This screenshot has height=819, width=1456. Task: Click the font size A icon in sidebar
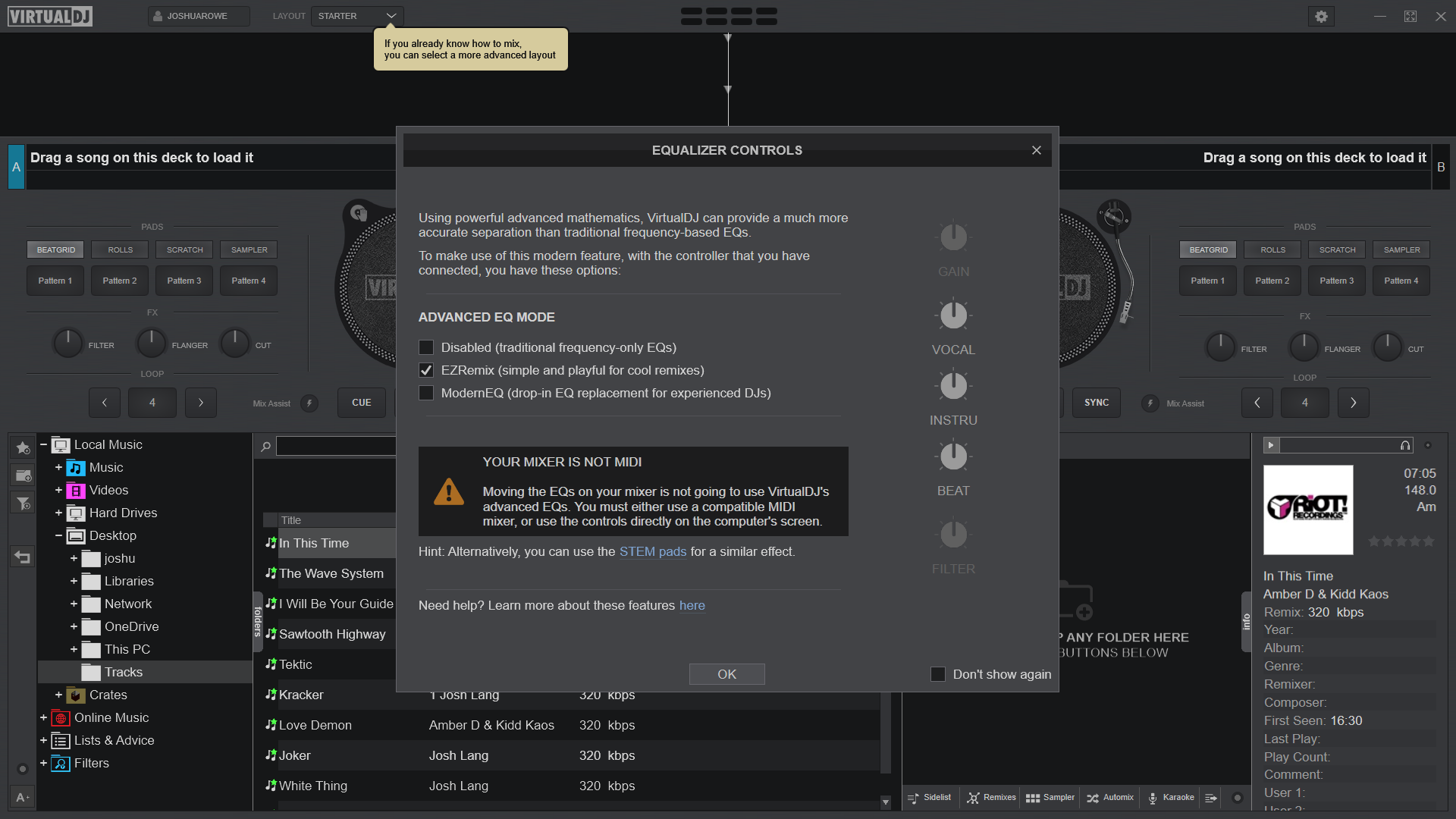pyautogui.click(x=23, y=797)
